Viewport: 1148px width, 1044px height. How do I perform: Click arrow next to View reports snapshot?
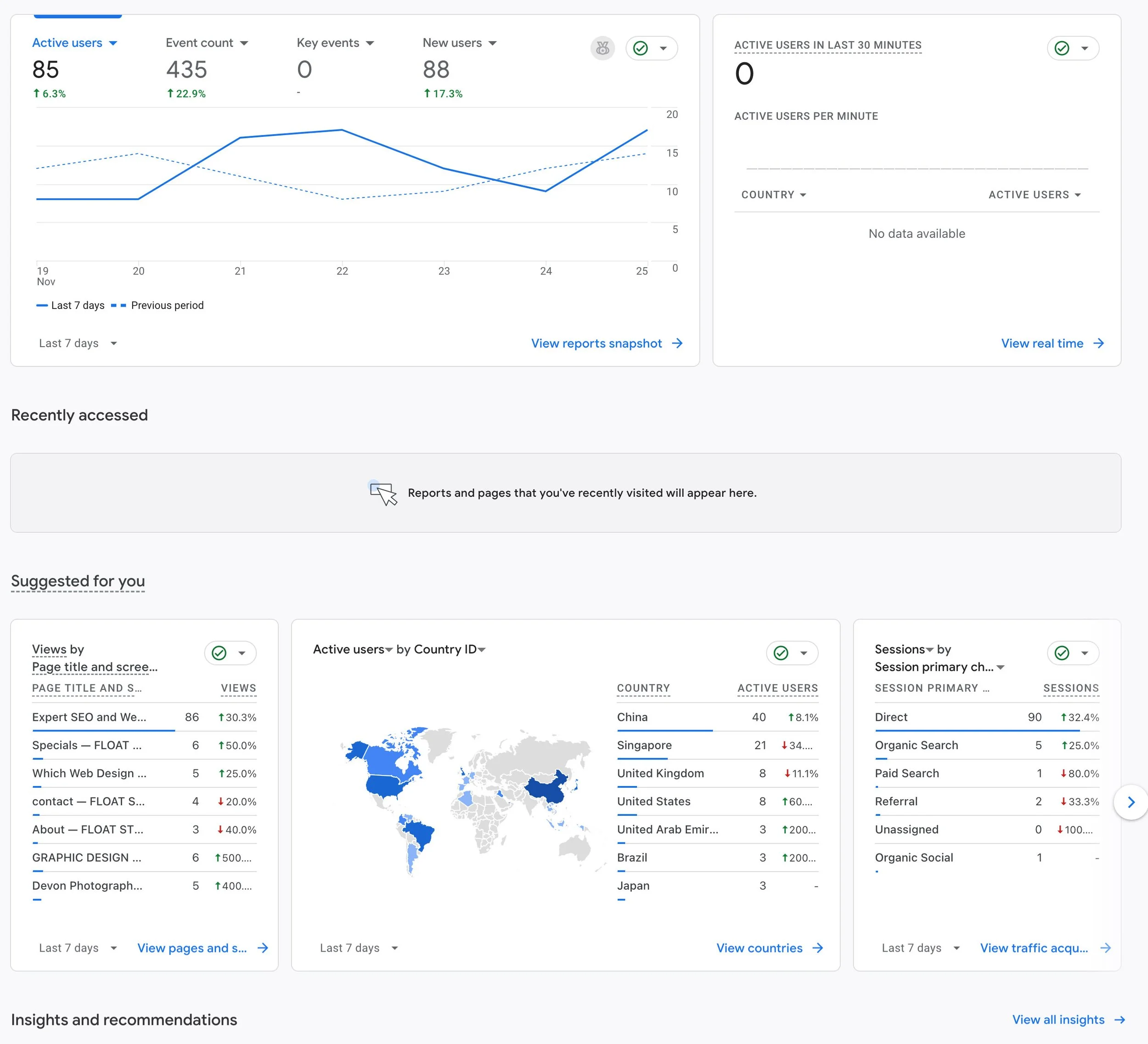677,343
